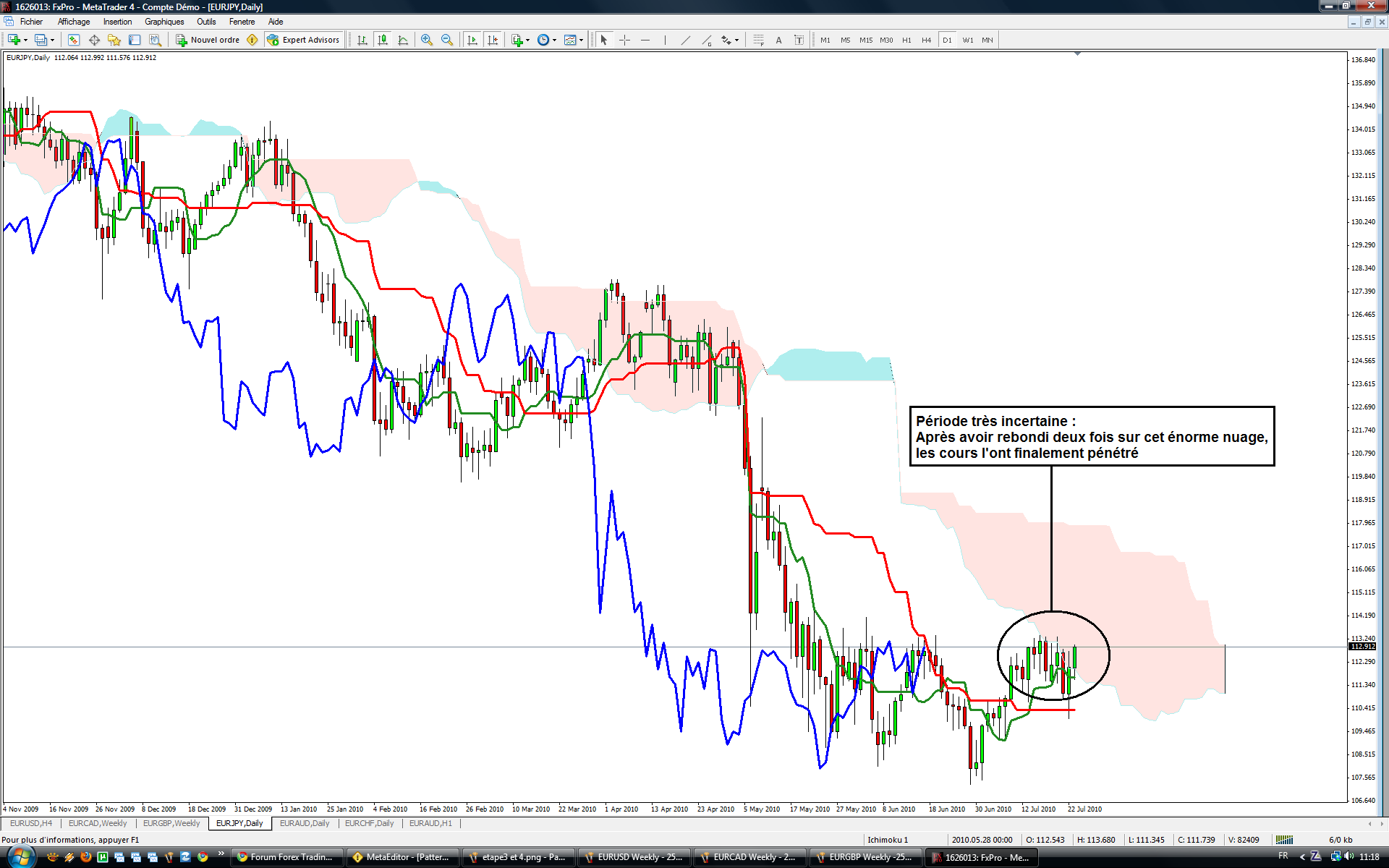Switch chart to candlestick mode
The image size is (1389, 868).
(x=383, y=40)
